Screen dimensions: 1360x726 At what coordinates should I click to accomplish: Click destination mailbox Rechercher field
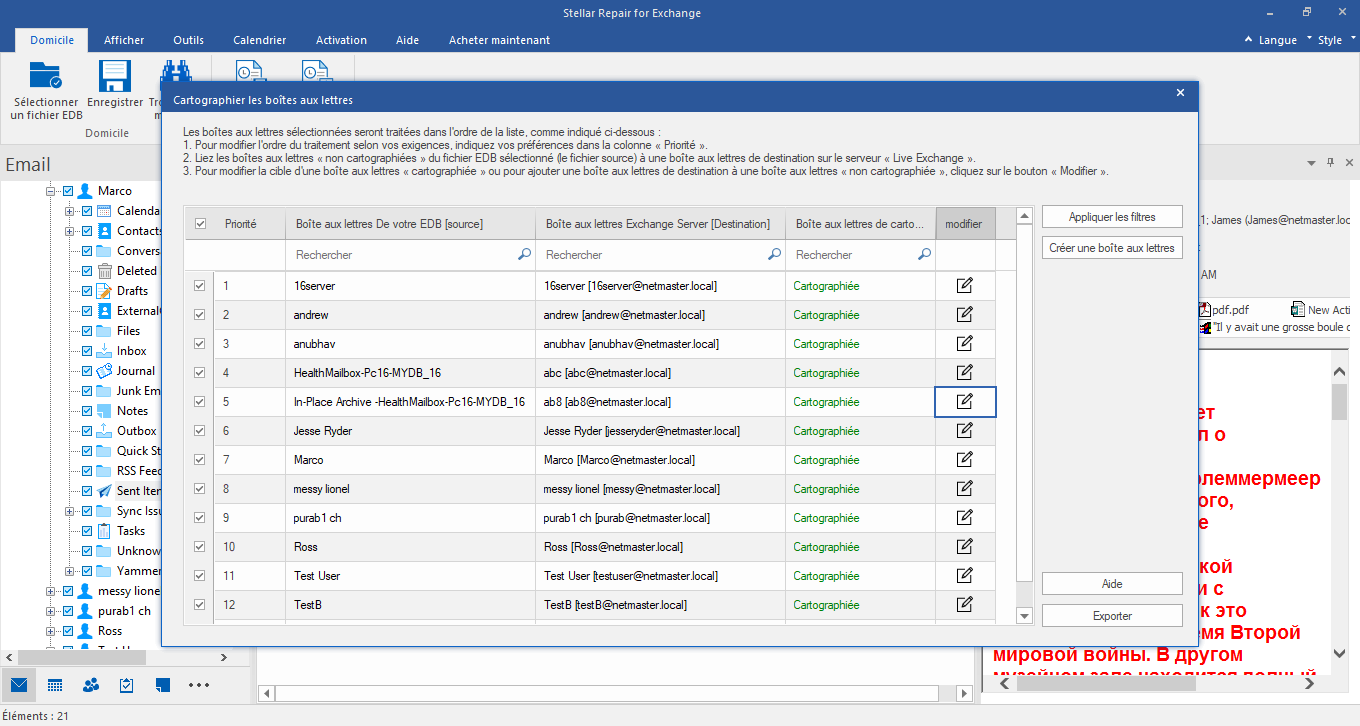(660, 255)
